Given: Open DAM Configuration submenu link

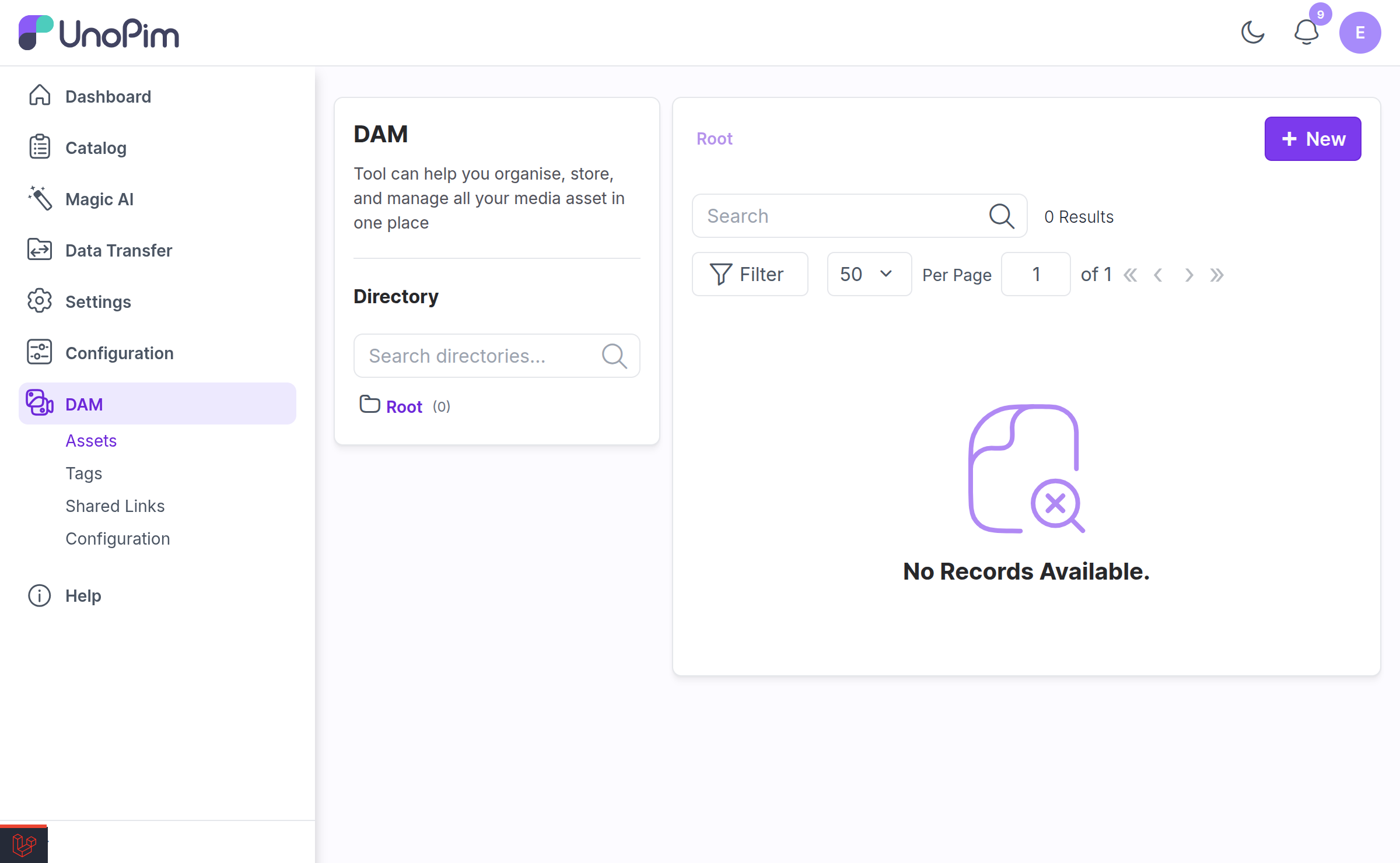Looking at the screenshot, I should 118,539.
